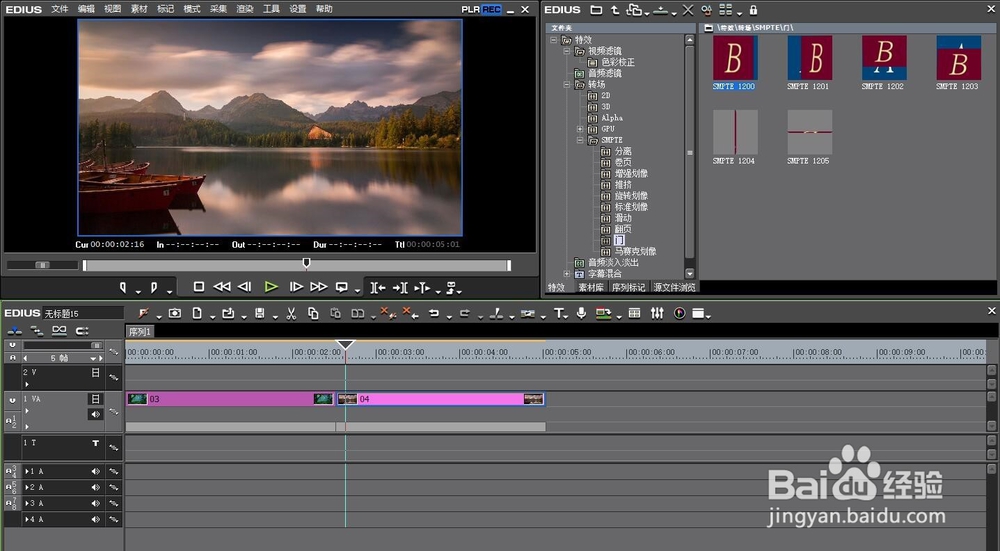The height and width of the screenshot is (551, 1000).
Task: Switch to the 源文件浏览 tab
Action: [674, 288]
